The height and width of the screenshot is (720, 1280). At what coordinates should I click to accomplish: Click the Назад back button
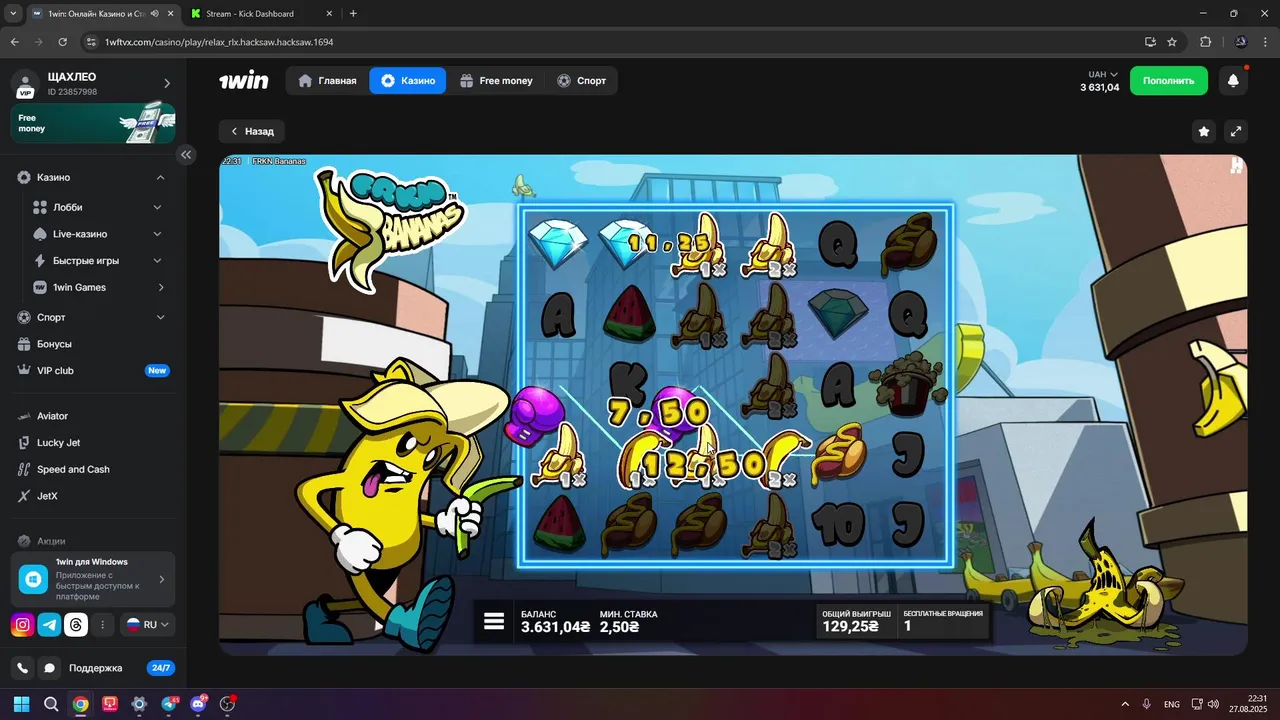point(252,131)
